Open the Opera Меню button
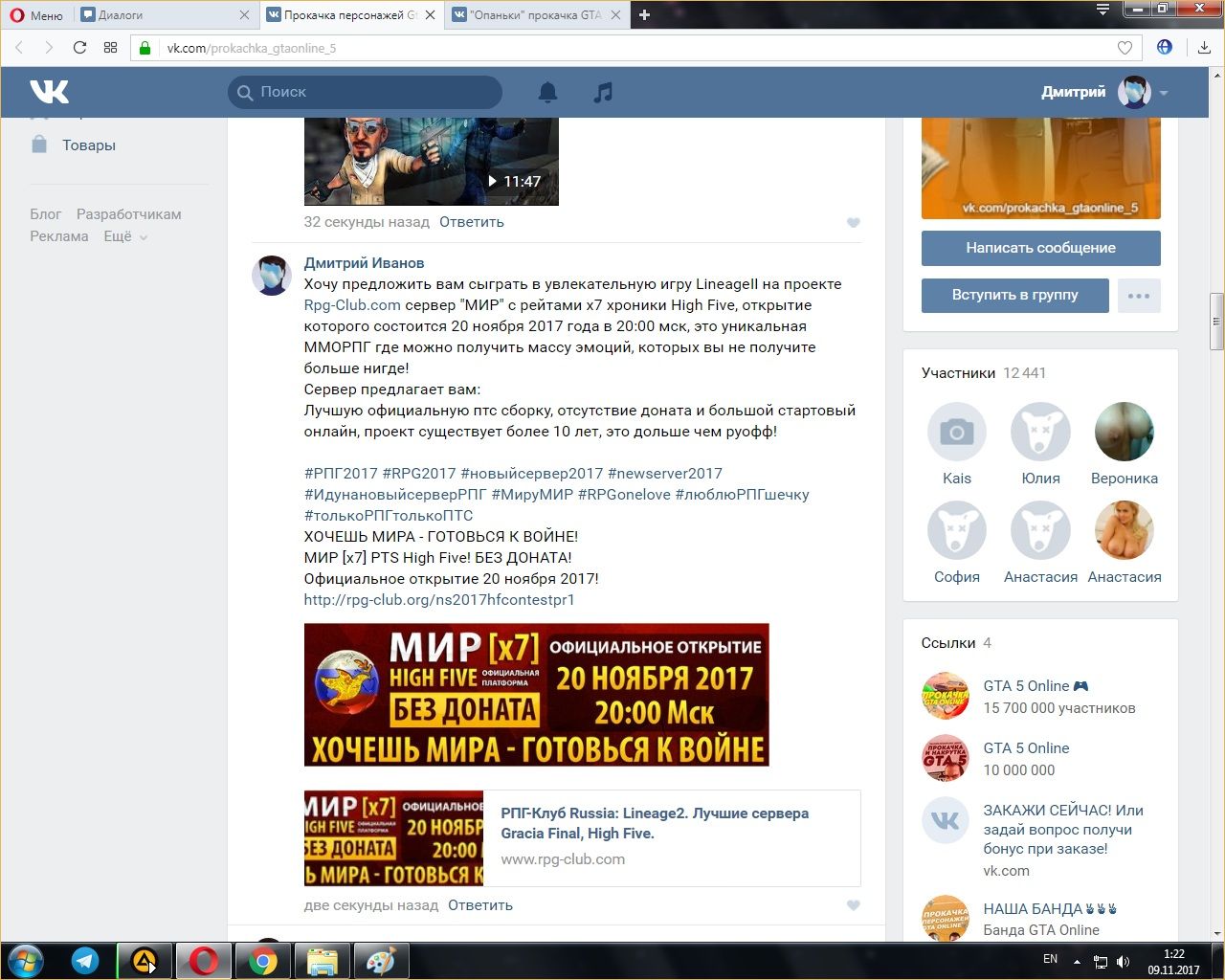 (x=36, y=14)
